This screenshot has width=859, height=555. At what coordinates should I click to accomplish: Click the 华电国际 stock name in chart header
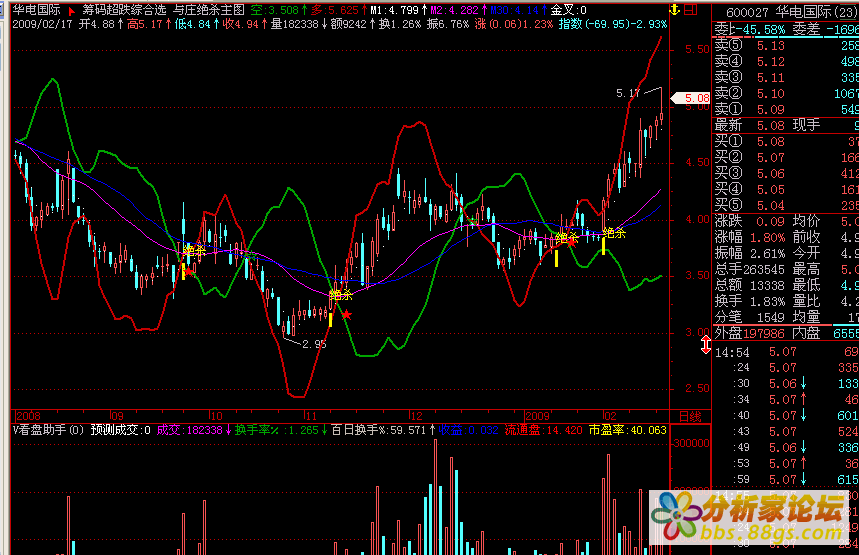coord(36,10)
